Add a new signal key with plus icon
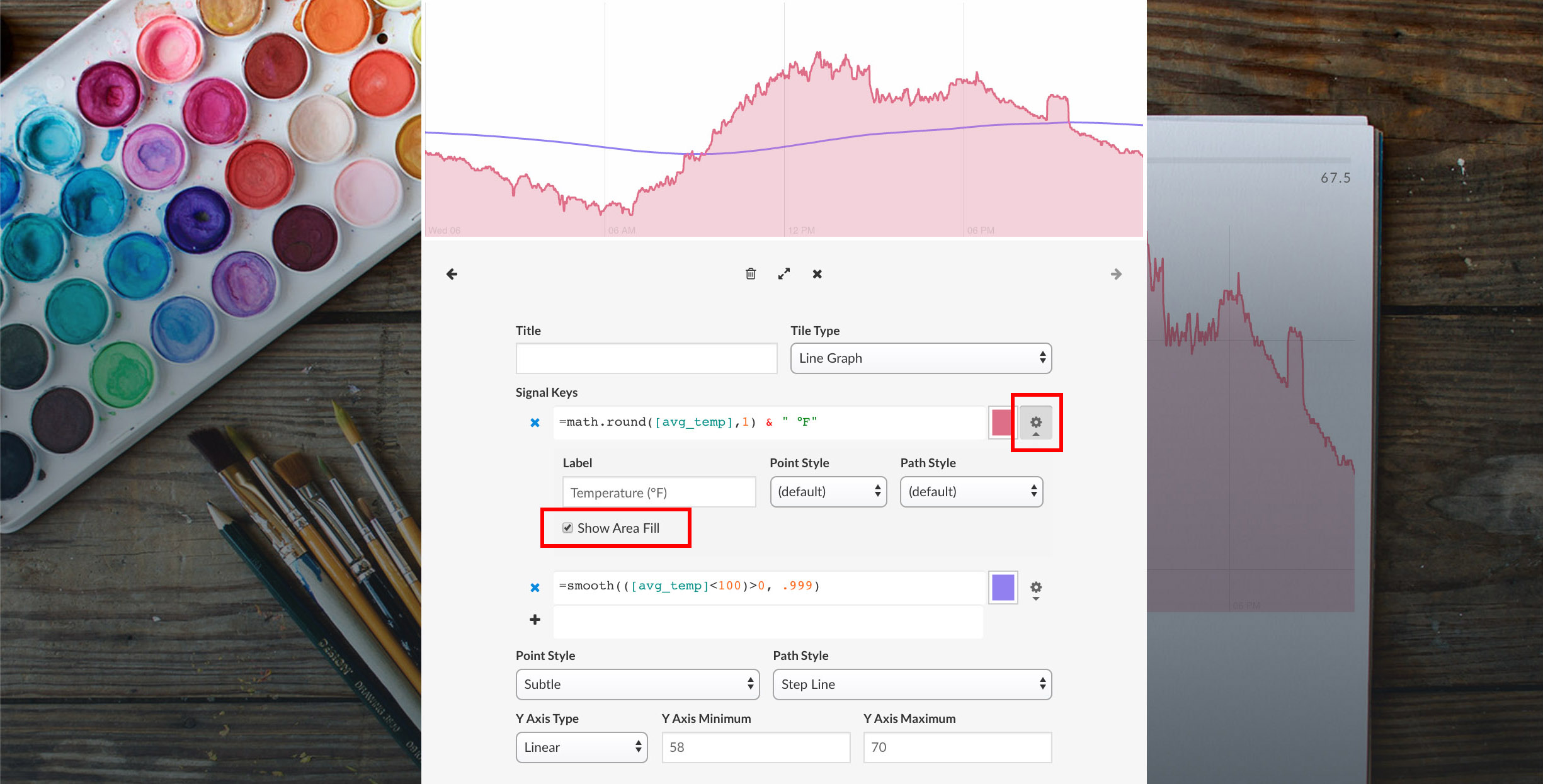This screenshot has width=1543, height=784. click(x=535, y=620)
